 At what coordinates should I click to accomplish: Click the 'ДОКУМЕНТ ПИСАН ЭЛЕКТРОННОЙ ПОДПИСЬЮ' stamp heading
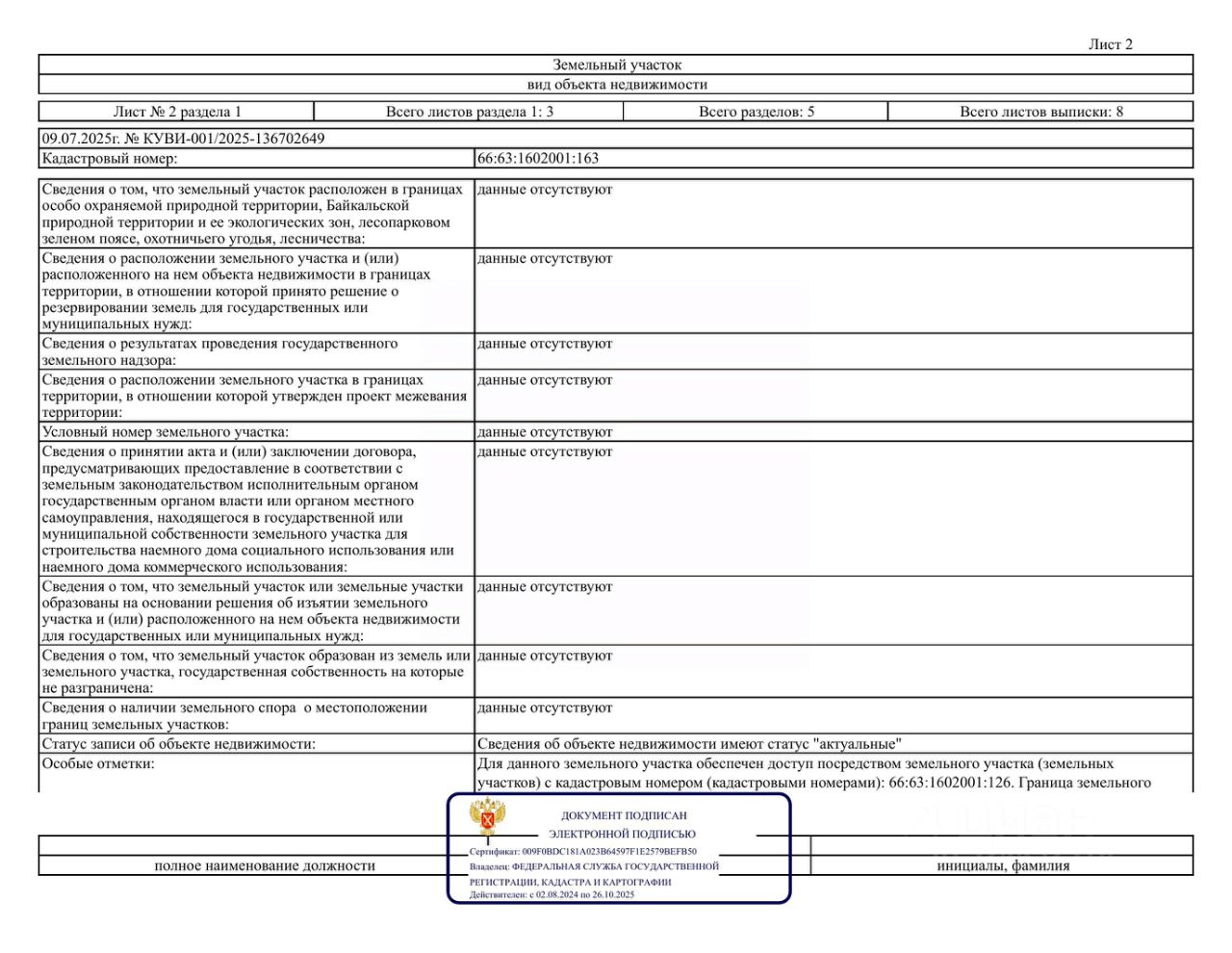pos(623,825)
